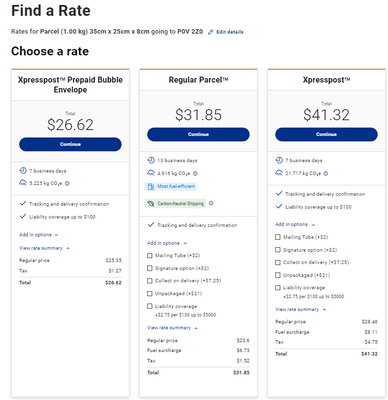The image size is (388, 400).
Task: Select Unpackaged checkbox under Xpresspost
Action: coord(278,275)
